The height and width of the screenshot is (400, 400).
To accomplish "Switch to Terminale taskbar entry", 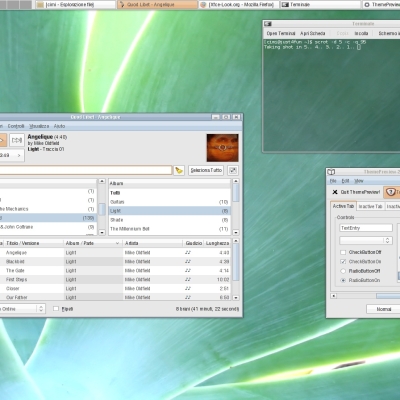I will (x=320, y=5).
